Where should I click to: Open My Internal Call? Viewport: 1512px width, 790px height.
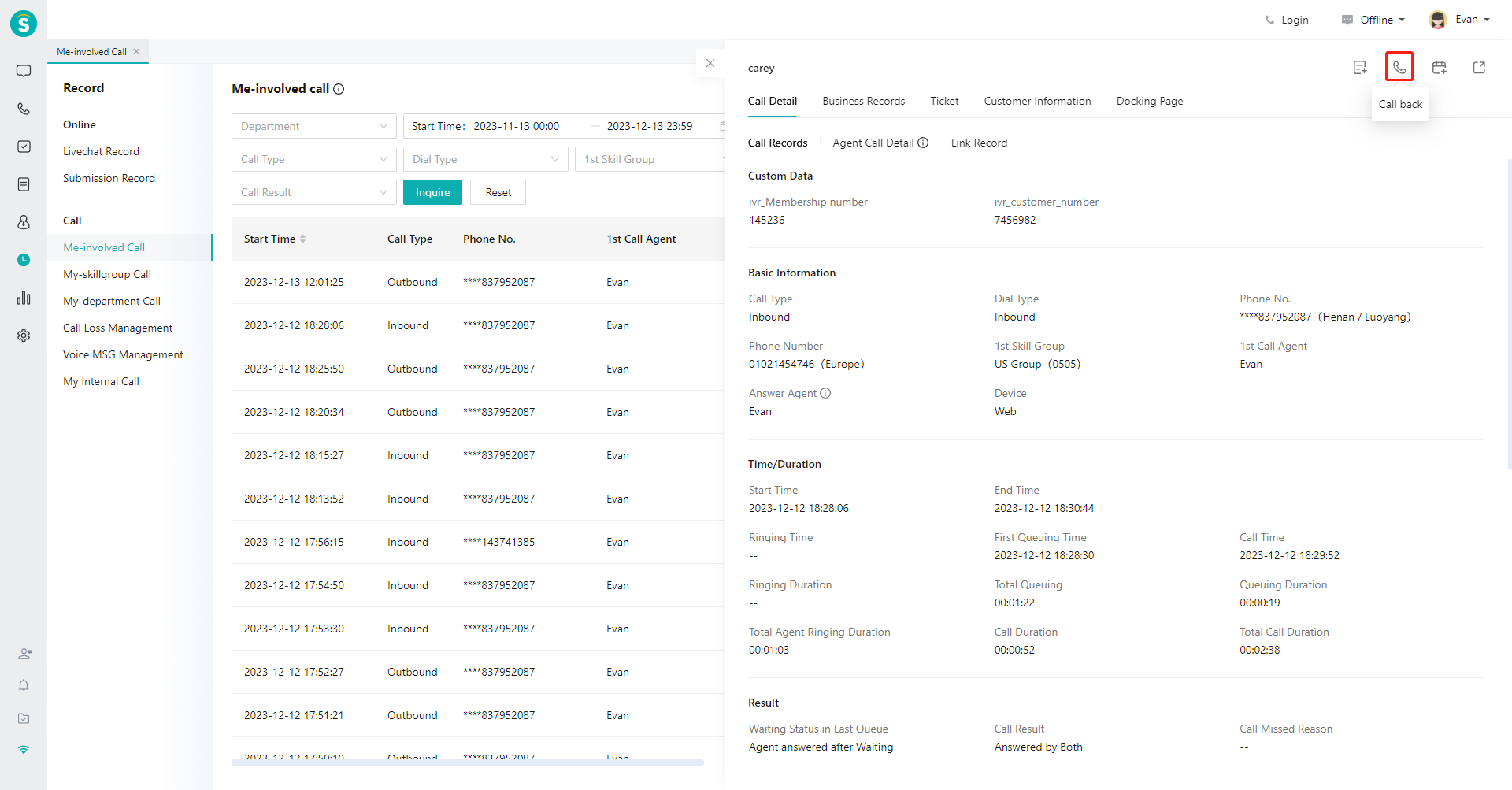click(101, 381)
